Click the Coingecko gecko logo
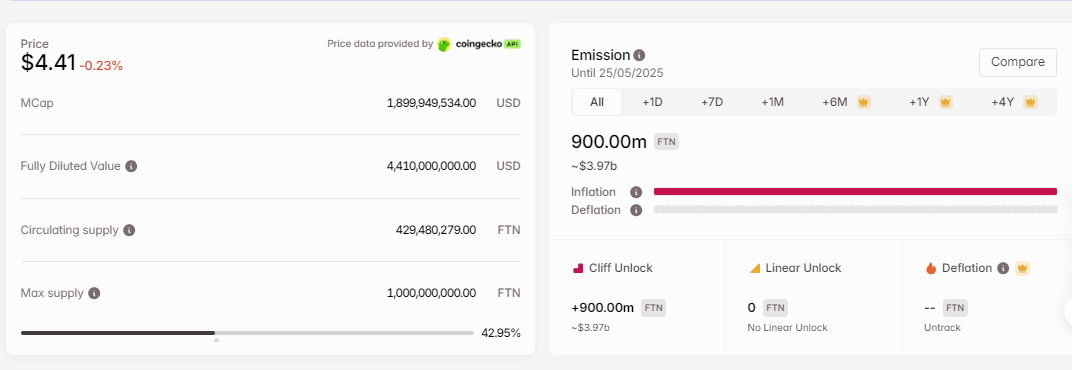 (444, 44)
